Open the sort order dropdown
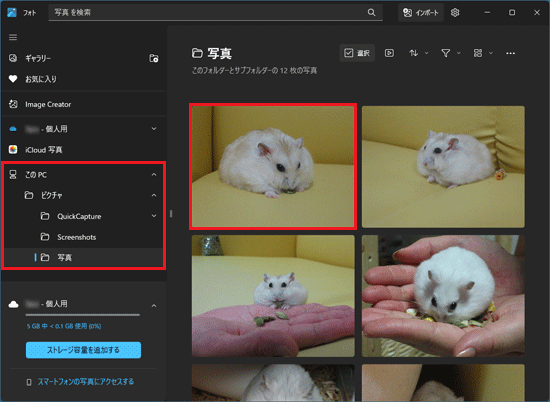This screenshot has height=402, width=550. (x=419, y=53)
